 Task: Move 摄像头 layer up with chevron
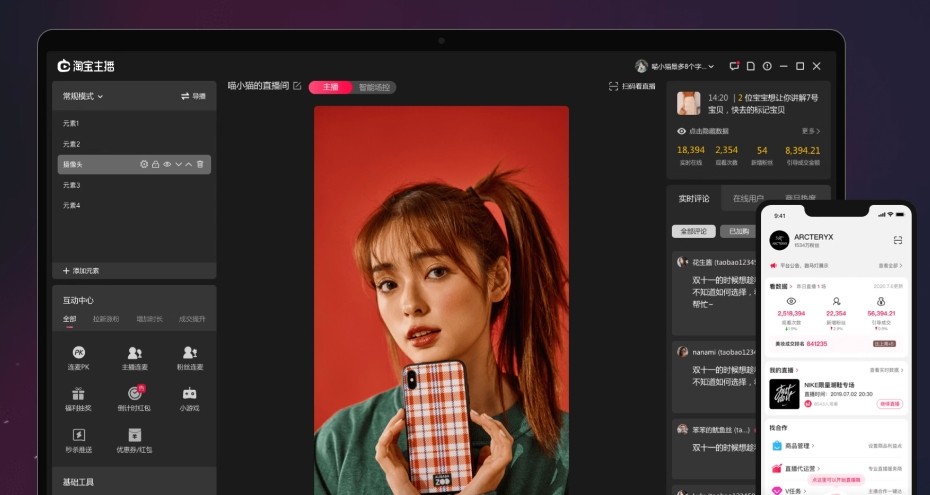pos(189,164)
